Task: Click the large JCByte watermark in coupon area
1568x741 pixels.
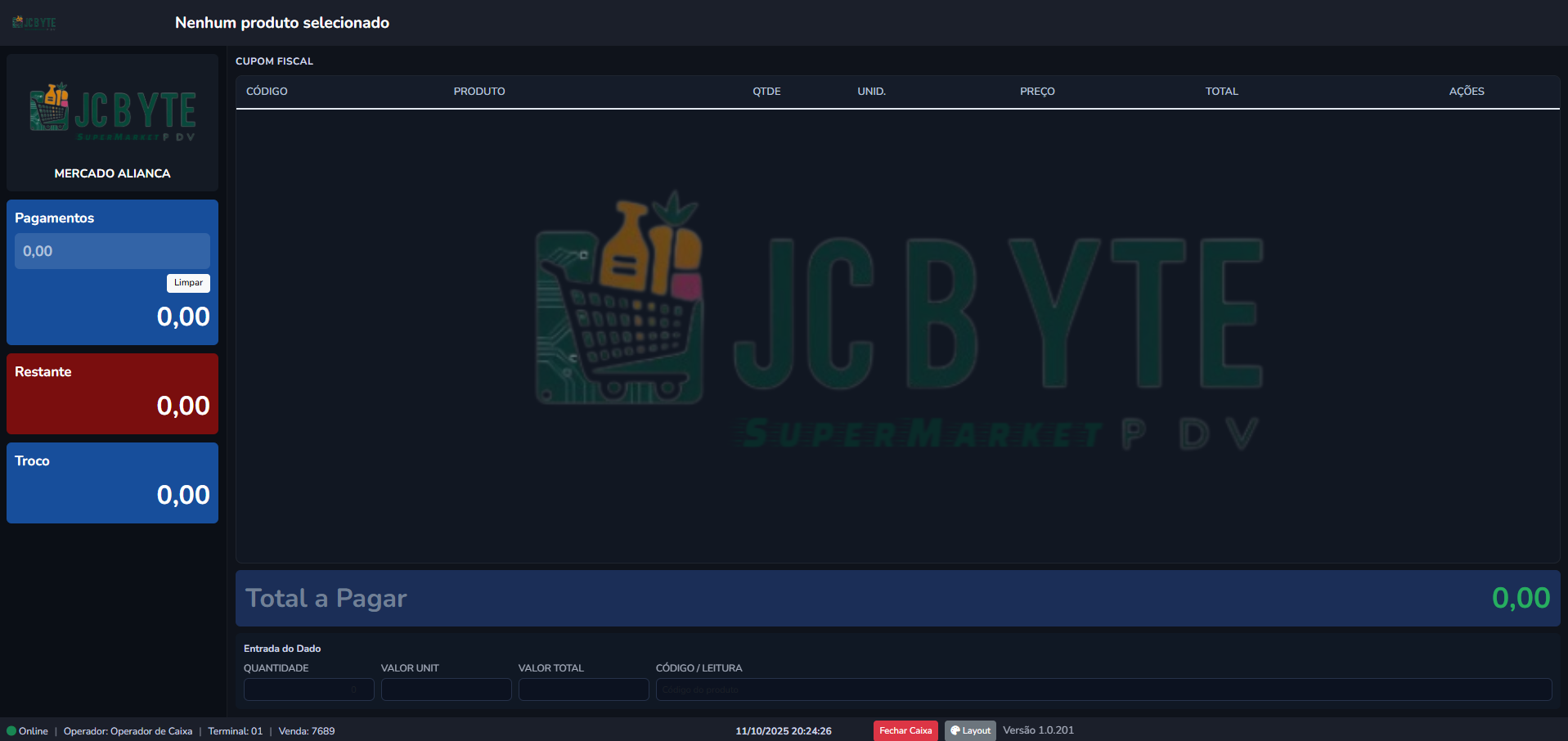Action: click(x=898, y=321)
